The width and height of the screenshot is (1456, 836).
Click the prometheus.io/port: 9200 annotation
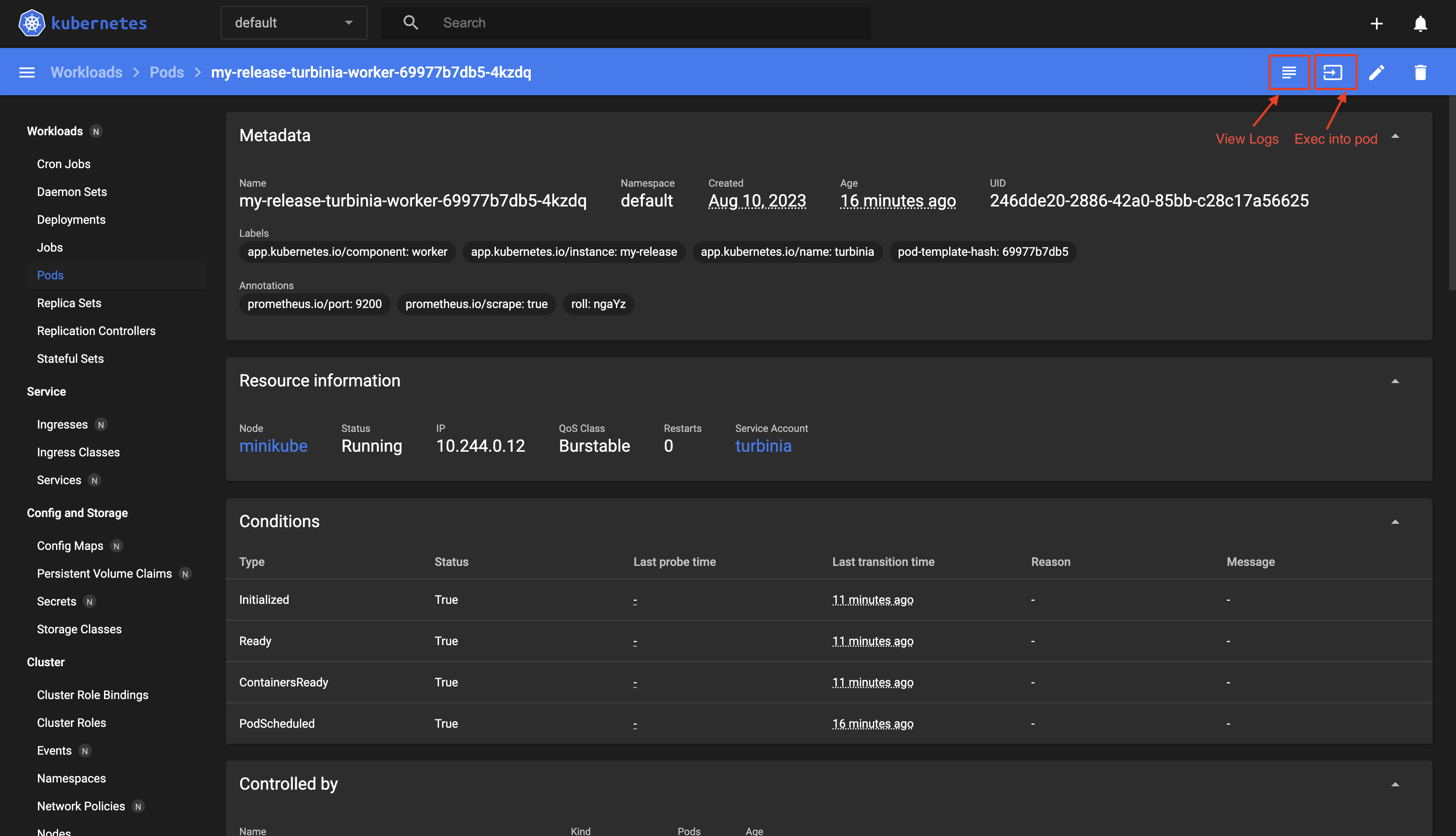315,304
